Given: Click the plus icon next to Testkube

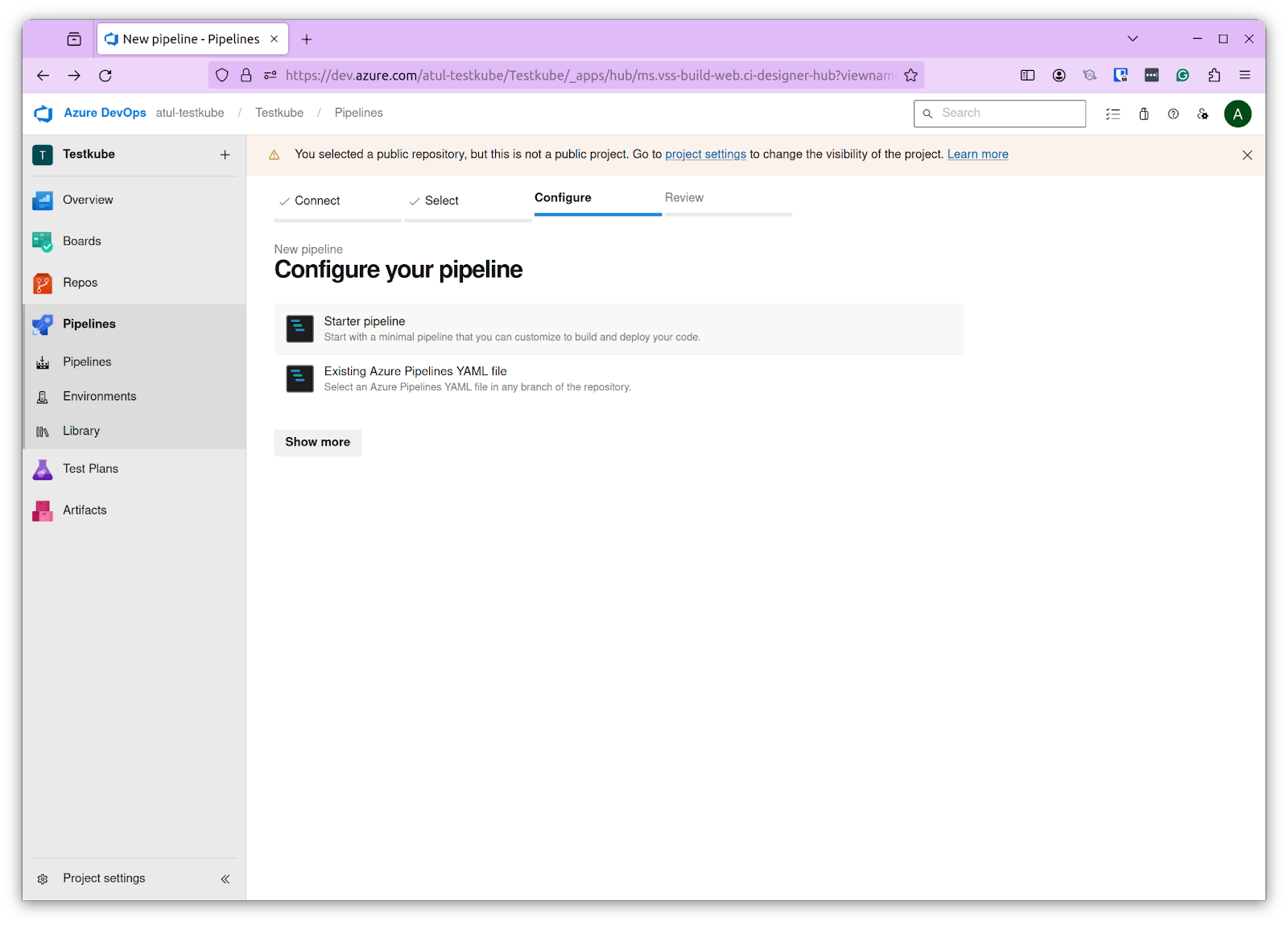Looking at the screenshot, I should (x=225, y=155).
